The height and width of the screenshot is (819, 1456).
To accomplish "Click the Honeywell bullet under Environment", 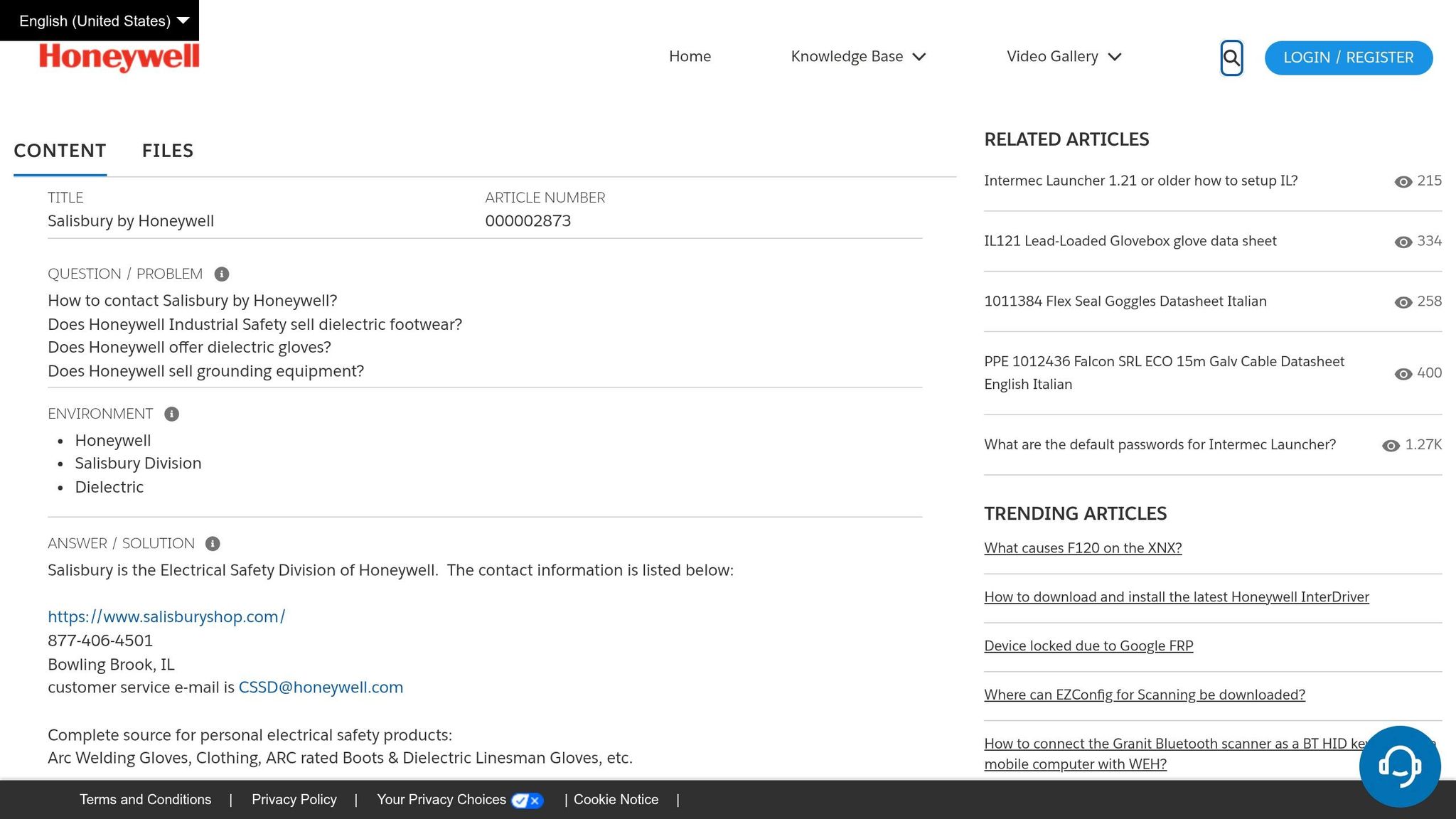I will 113,441.
